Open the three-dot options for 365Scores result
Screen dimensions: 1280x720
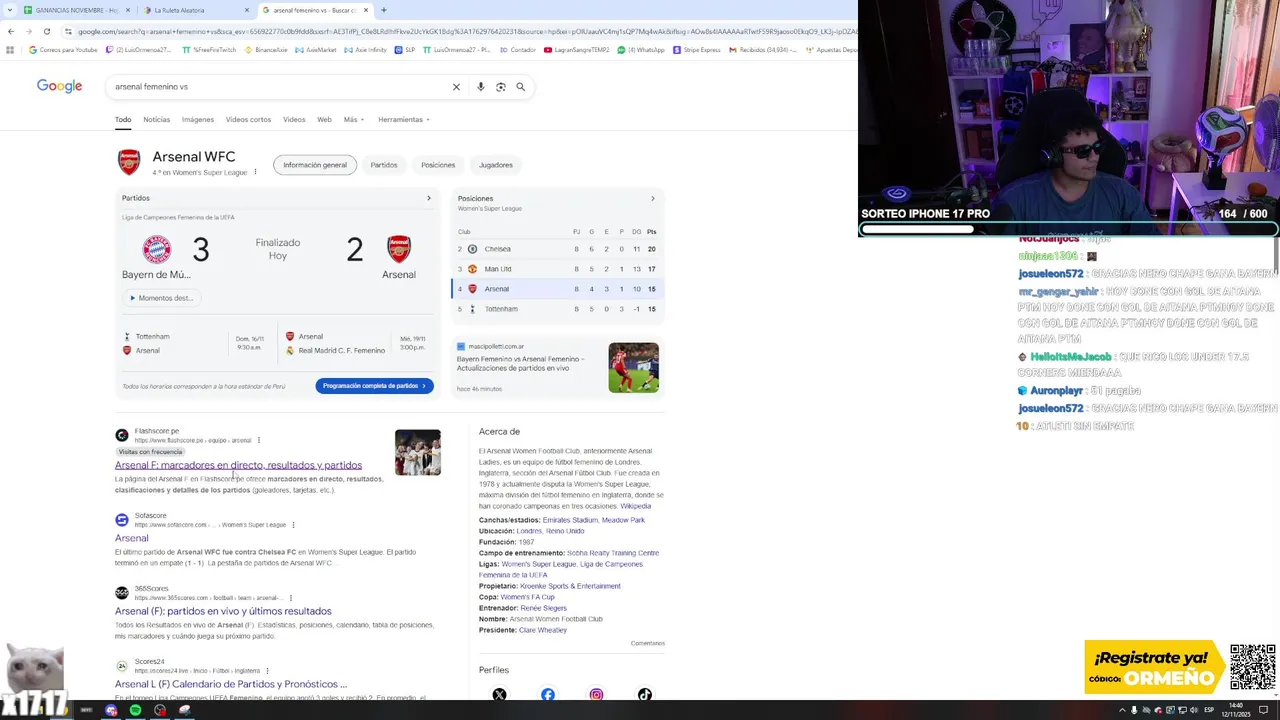click(x=290, y=598)
